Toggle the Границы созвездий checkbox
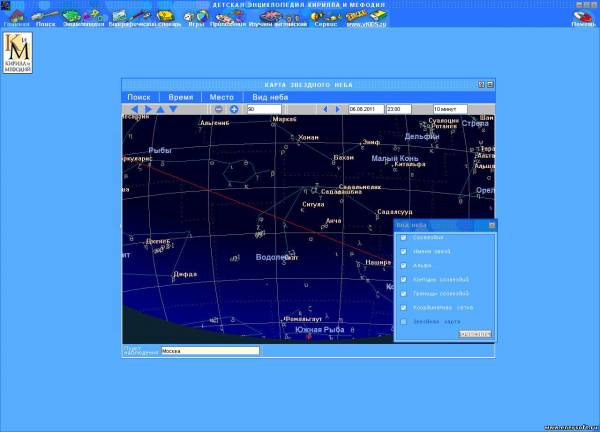This screenshot has height=432, width=600. coord(403,293)
